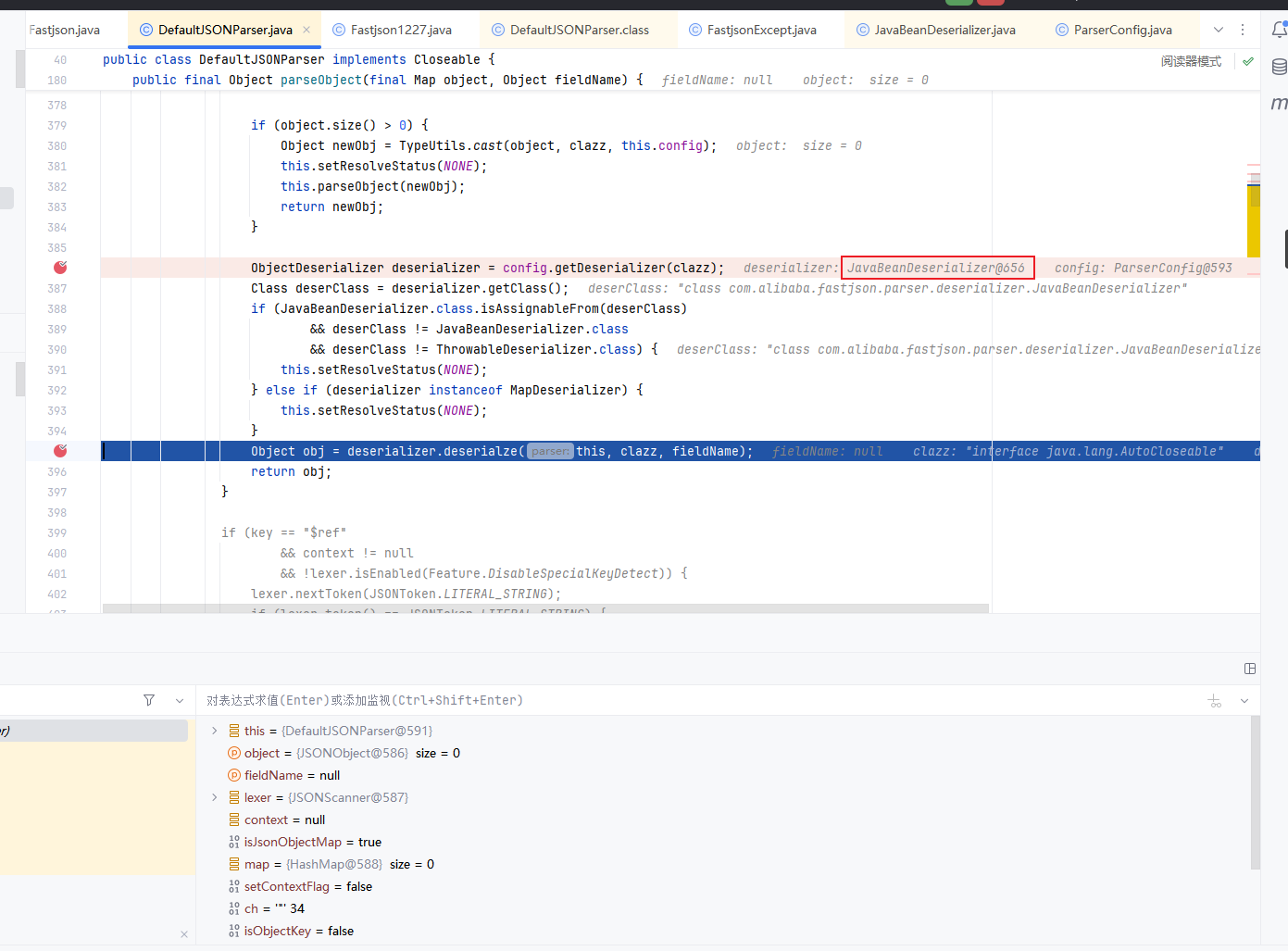
Task: Expand the 'this' variable node
Action: (x=215, y=731)
